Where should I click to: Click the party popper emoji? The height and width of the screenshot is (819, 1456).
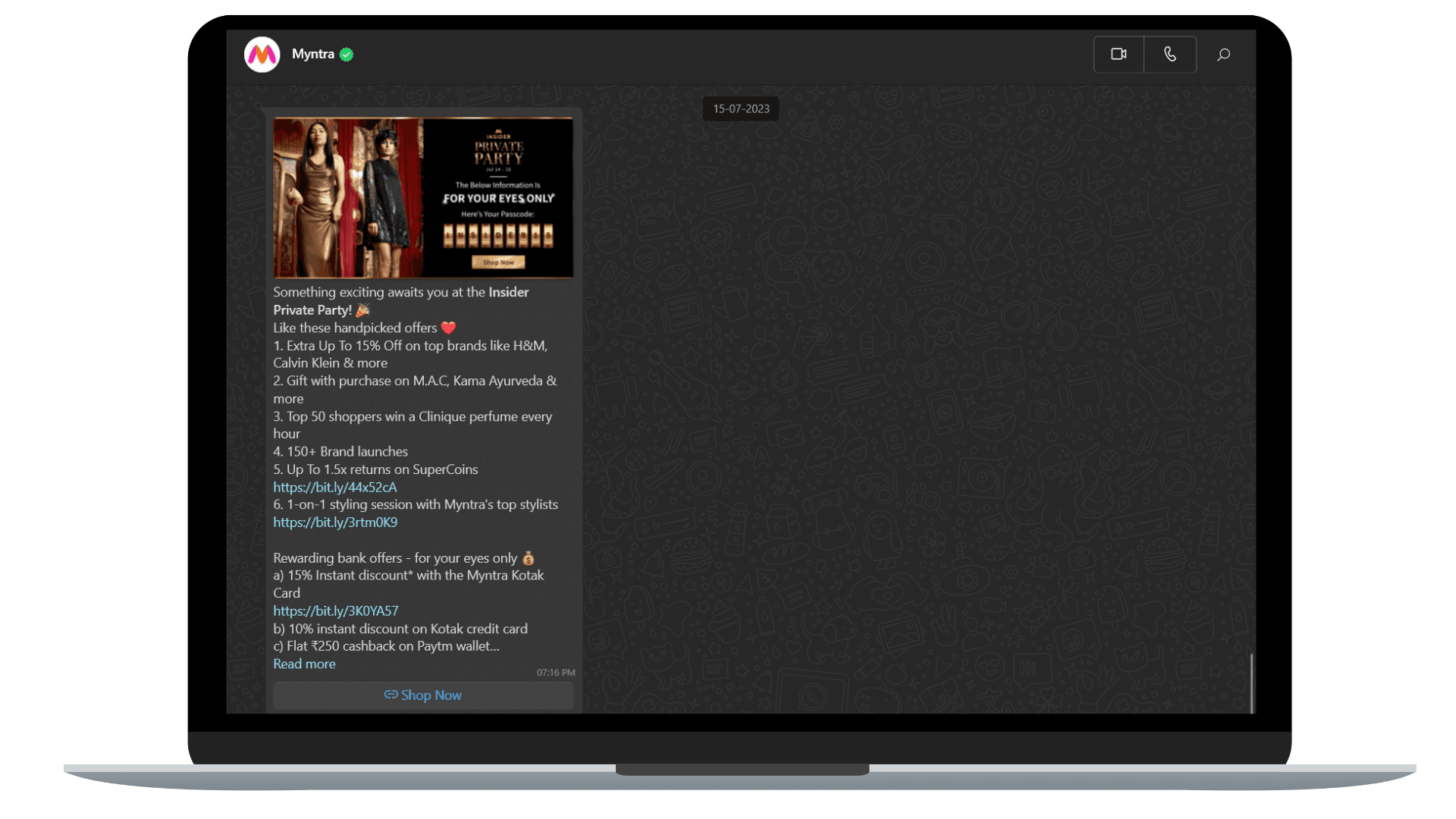(x=363, y=310)
